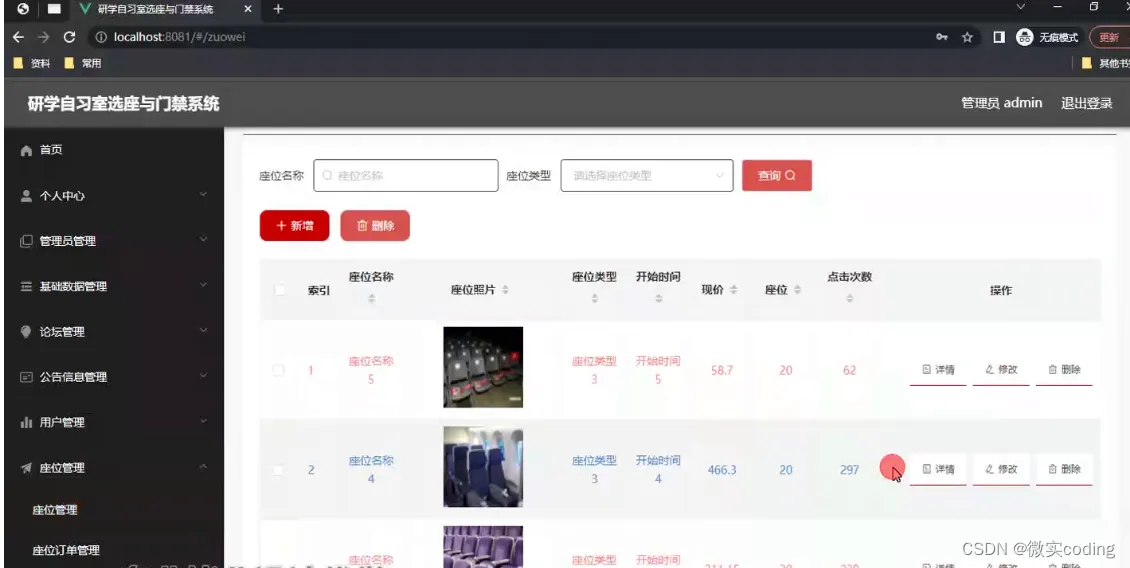Image resolution: width=1130 pixels, height=568 pixels.
Task: Click 修改 for row 1
Action: (x=1001, y=370)
